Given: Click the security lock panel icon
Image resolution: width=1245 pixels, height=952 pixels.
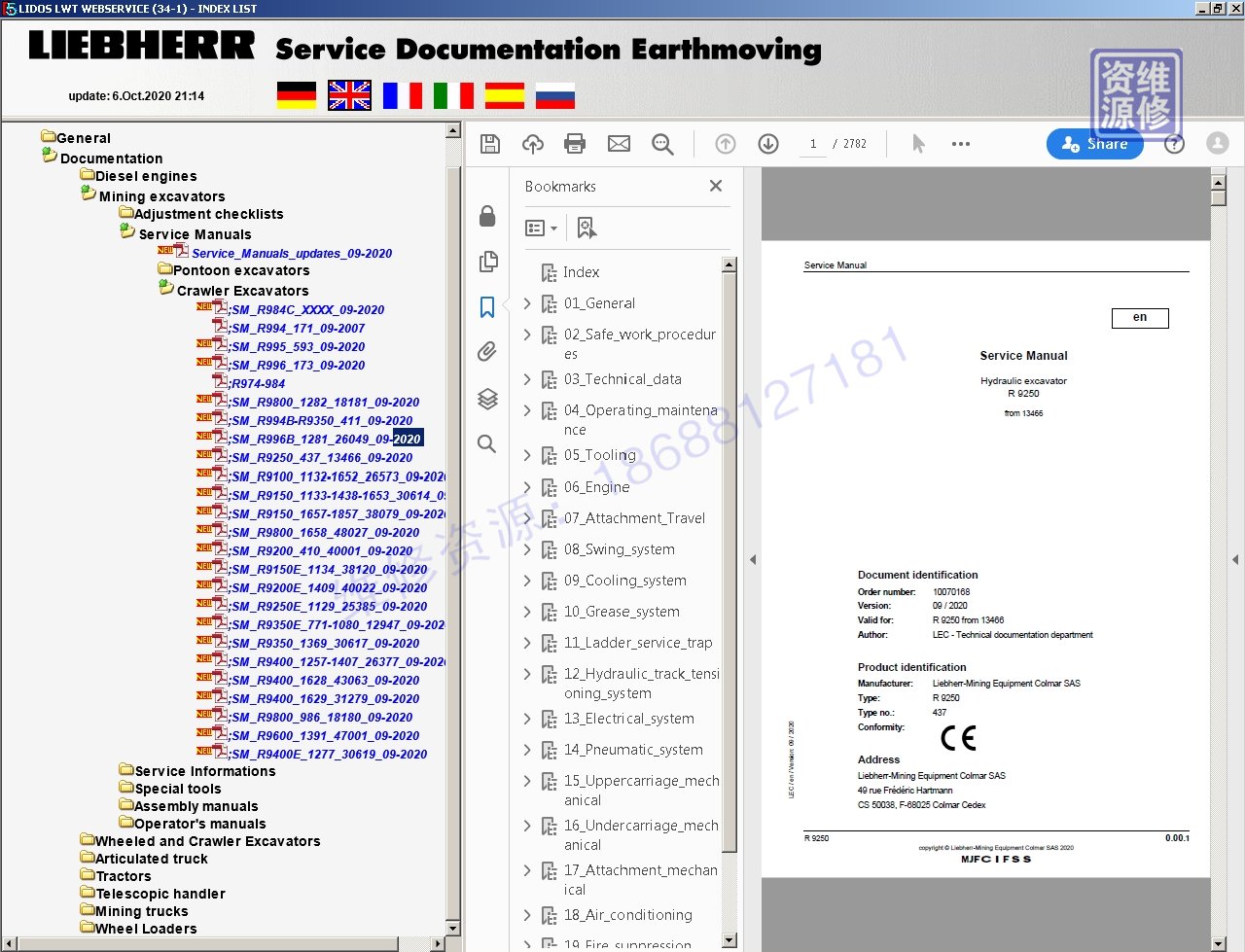Looking at the screenshot, I should pyautogui.click(x=487, y=215).
